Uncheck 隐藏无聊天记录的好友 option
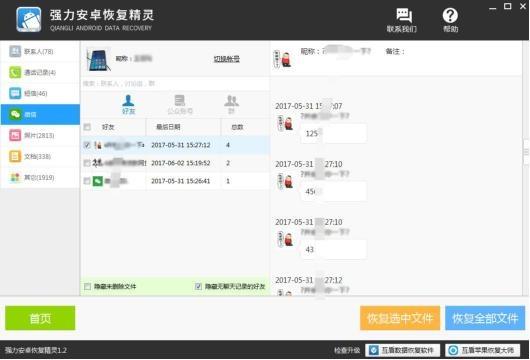Screen dimensions: 530x360 pos(198,286)
